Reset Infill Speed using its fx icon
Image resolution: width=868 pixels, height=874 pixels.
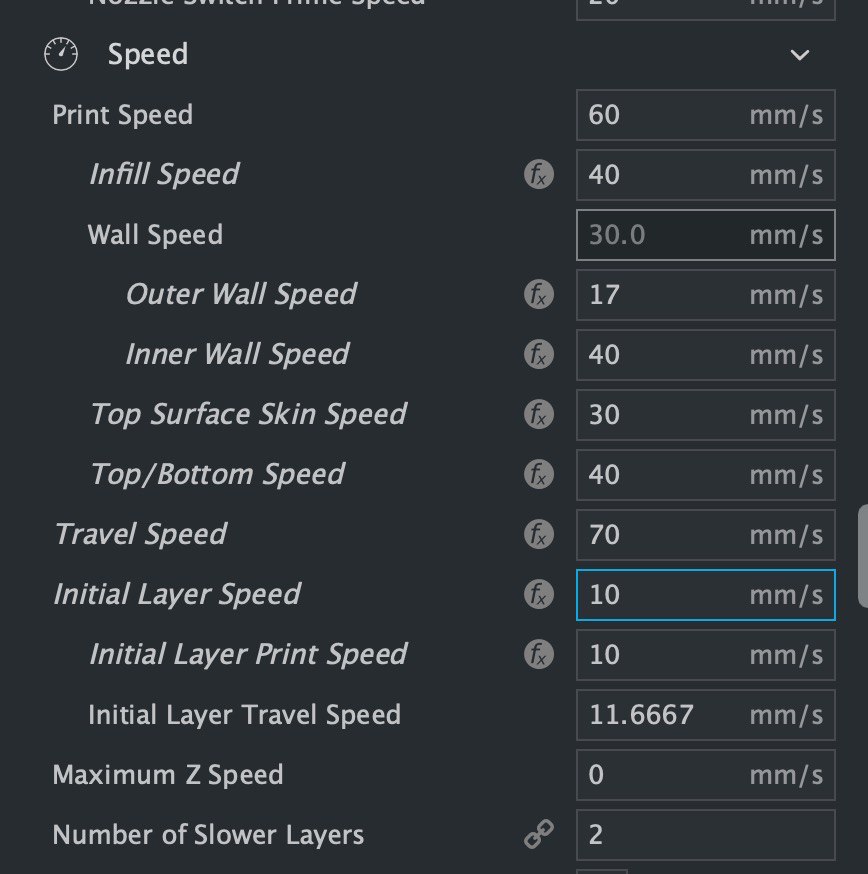539,174
